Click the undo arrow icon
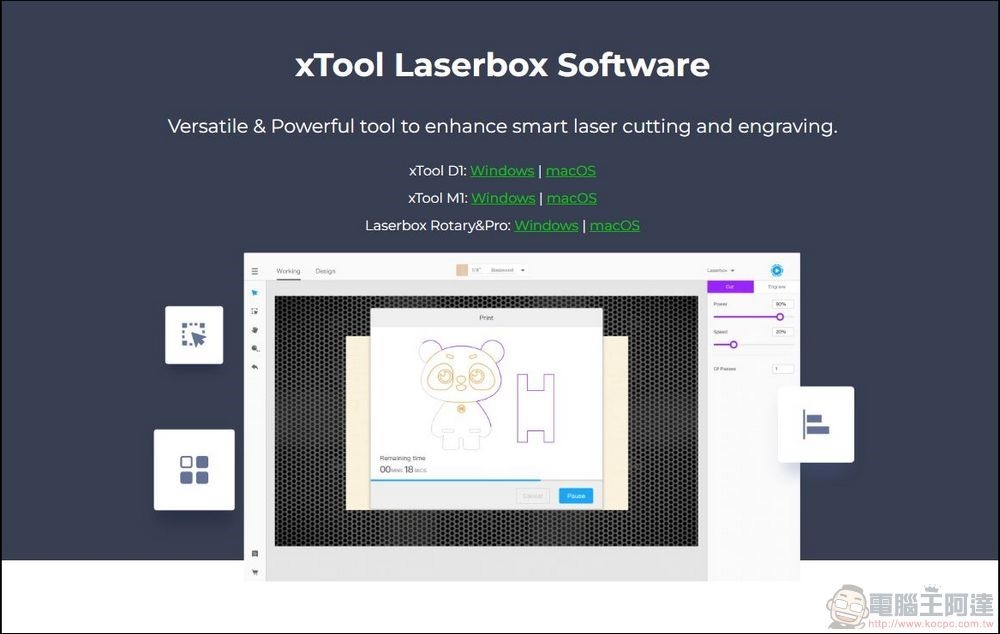The height and width of the screenshot is (634, 1000). click(255, 367)
